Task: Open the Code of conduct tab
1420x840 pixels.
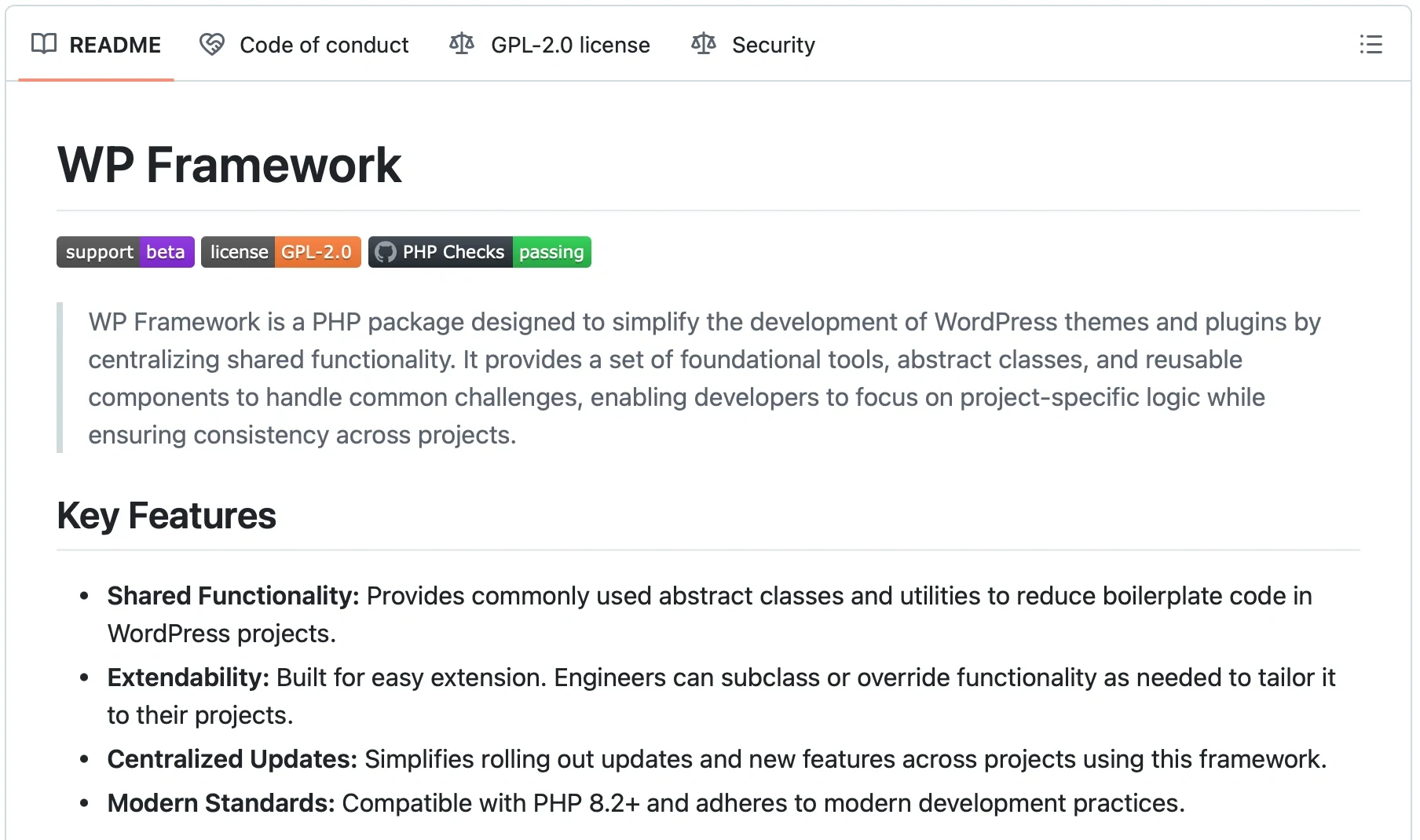Action: pyautogui.click(x=324, y=45)
